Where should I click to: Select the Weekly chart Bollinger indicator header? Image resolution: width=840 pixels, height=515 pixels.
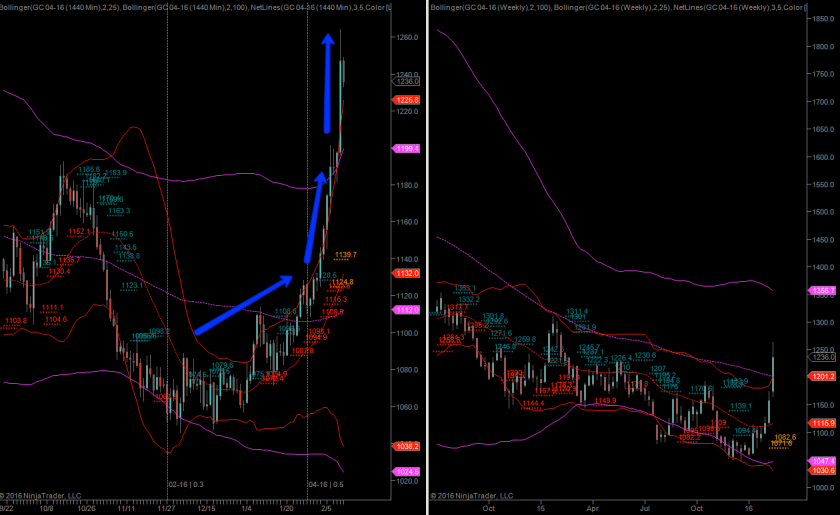click(617, 8)
